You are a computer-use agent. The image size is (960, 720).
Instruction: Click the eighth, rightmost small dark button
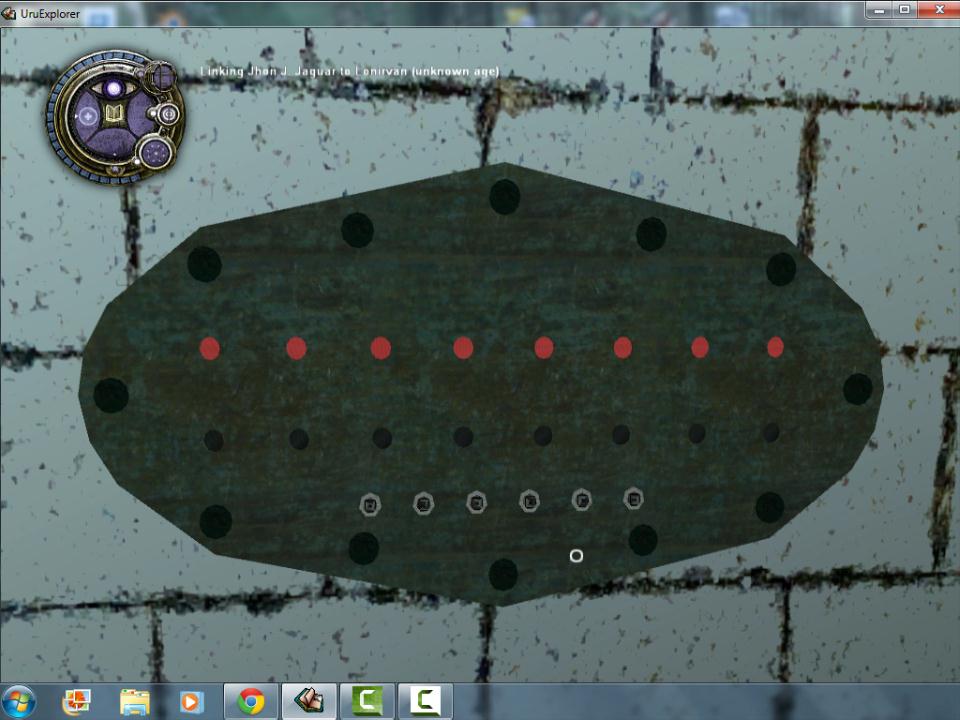point(771,433)
